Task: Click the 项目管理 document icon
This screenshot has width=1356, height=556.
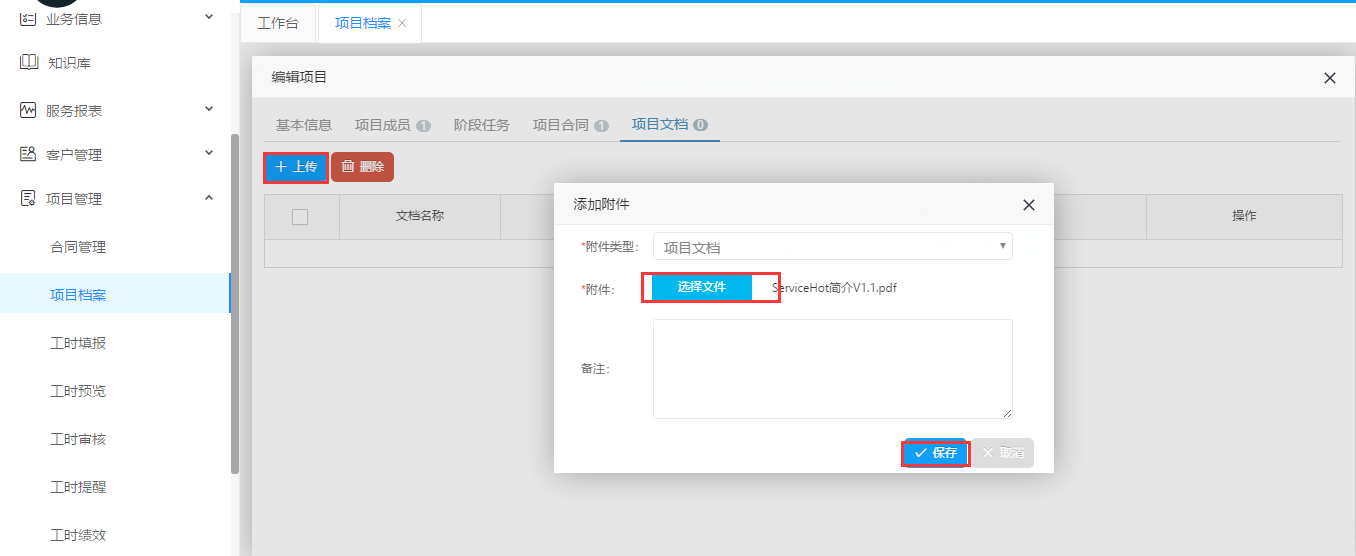Action: point(28,199)
